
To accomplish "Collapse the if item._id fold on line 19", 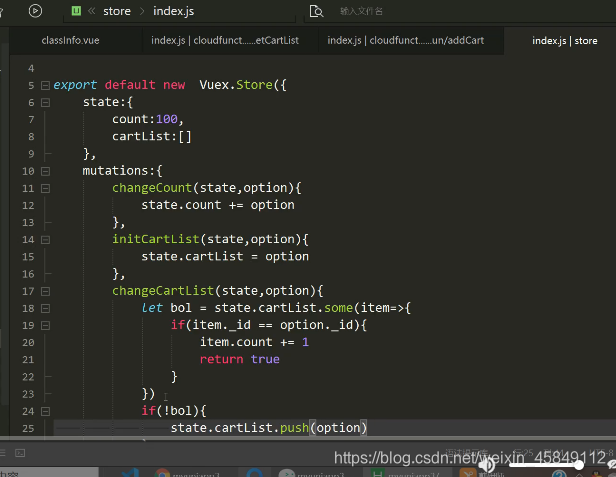I will 46,325.
